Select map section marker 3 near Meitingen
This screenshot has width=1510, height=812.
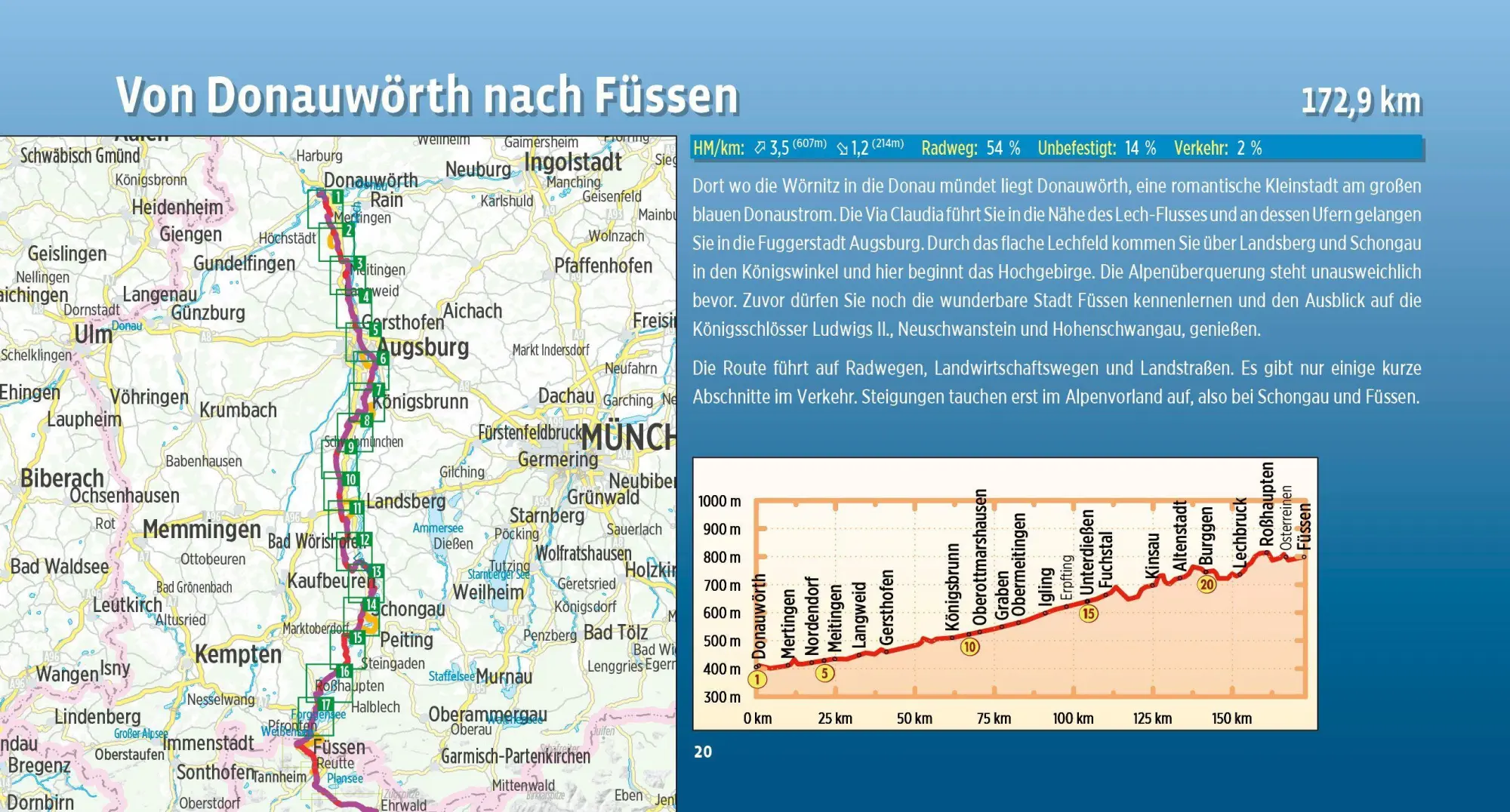(x=359, y=264)
